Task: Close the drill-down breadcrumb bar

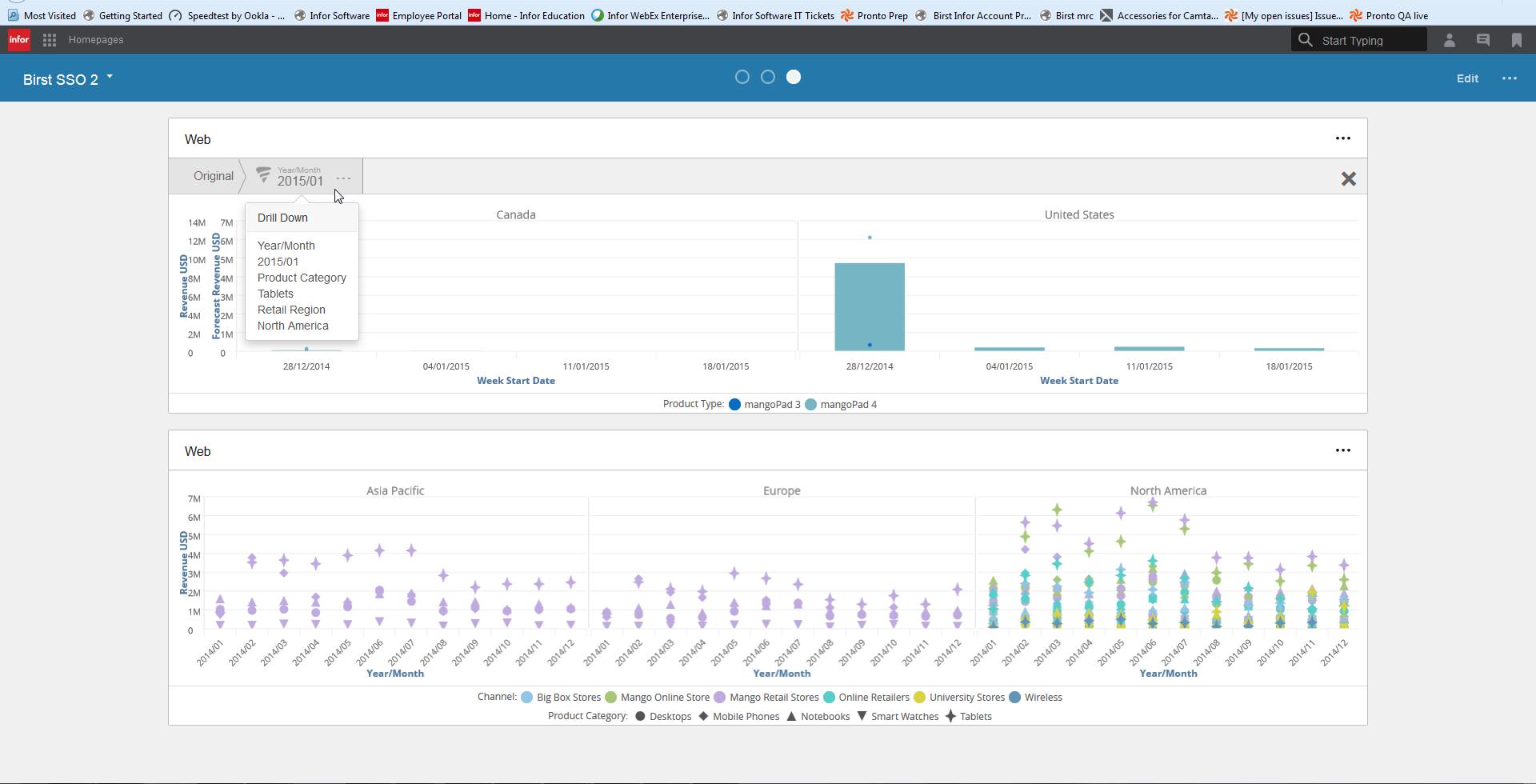Action: pyautogui.click(x=1348, y=179)
